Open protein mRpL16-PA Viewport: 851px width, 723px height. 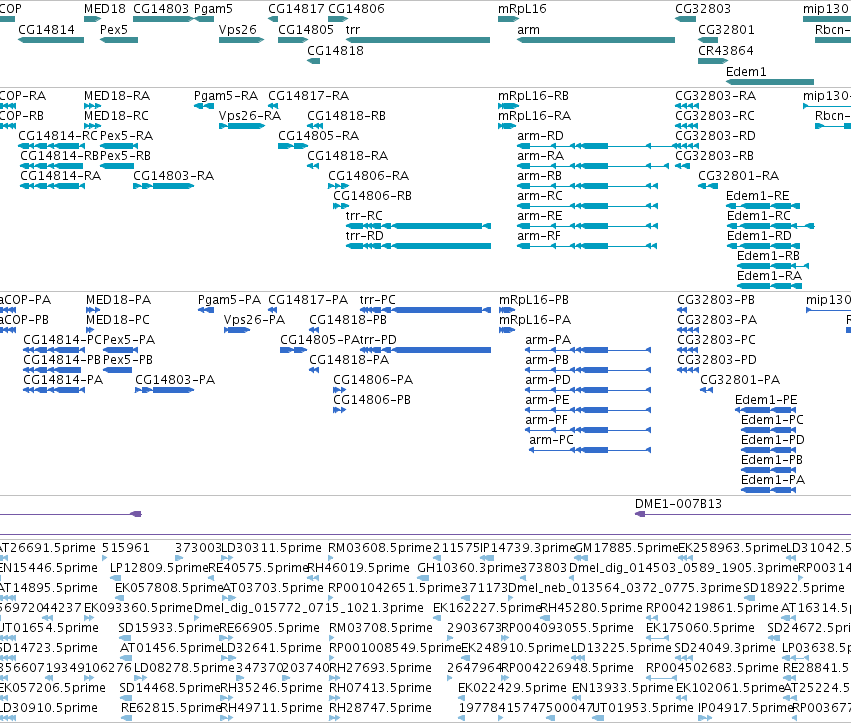[x=535, y=320]
